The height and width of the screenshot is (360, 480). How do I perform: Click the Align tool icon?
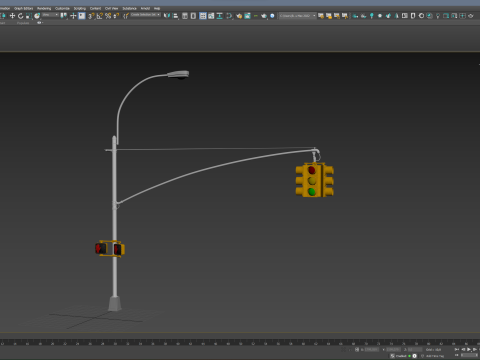point(175,16)
